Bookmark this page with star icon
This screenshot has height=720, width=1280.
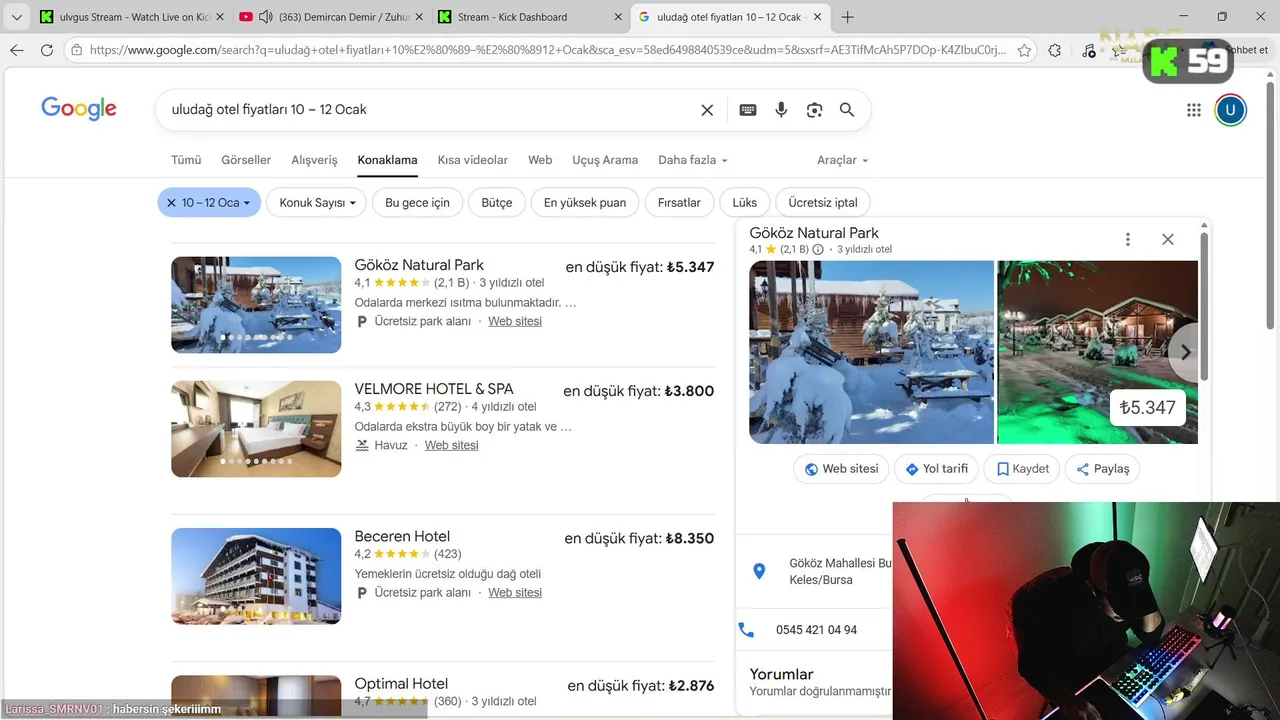pos(1024,50)
